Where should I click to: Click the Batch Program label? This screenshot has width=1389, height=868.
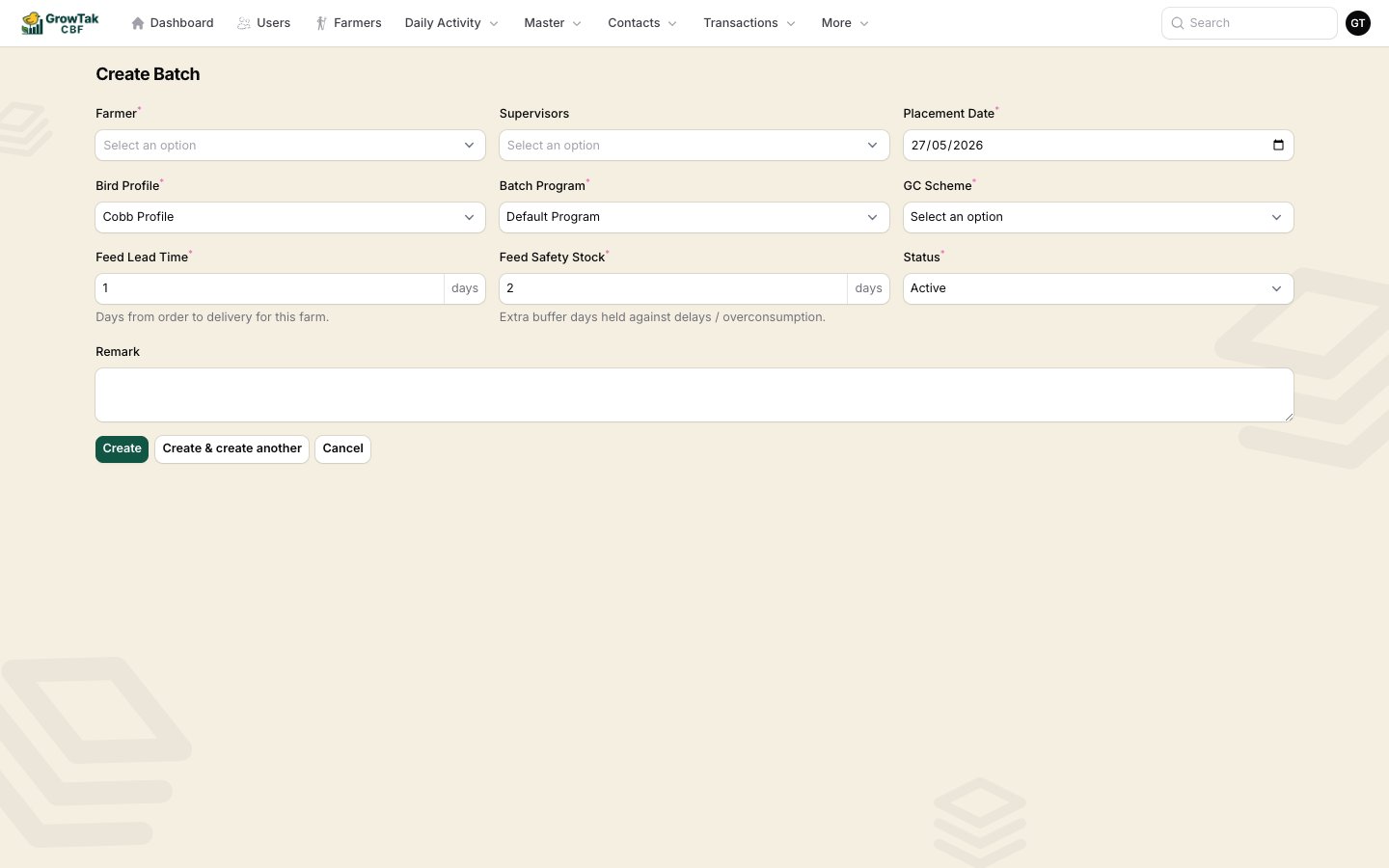tap(542, 186)
